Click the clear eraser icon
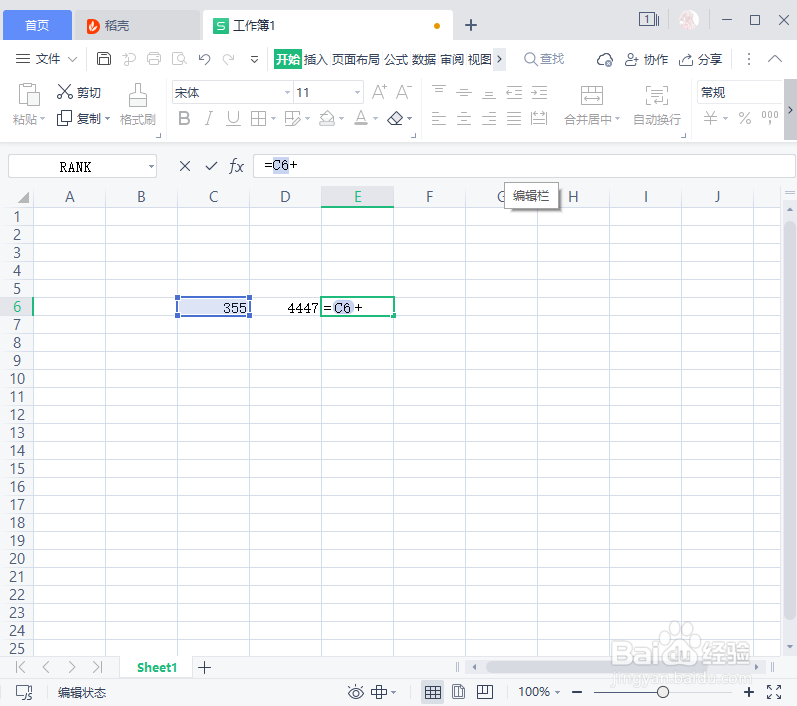797x706 pixels. (x=395, y=119)
